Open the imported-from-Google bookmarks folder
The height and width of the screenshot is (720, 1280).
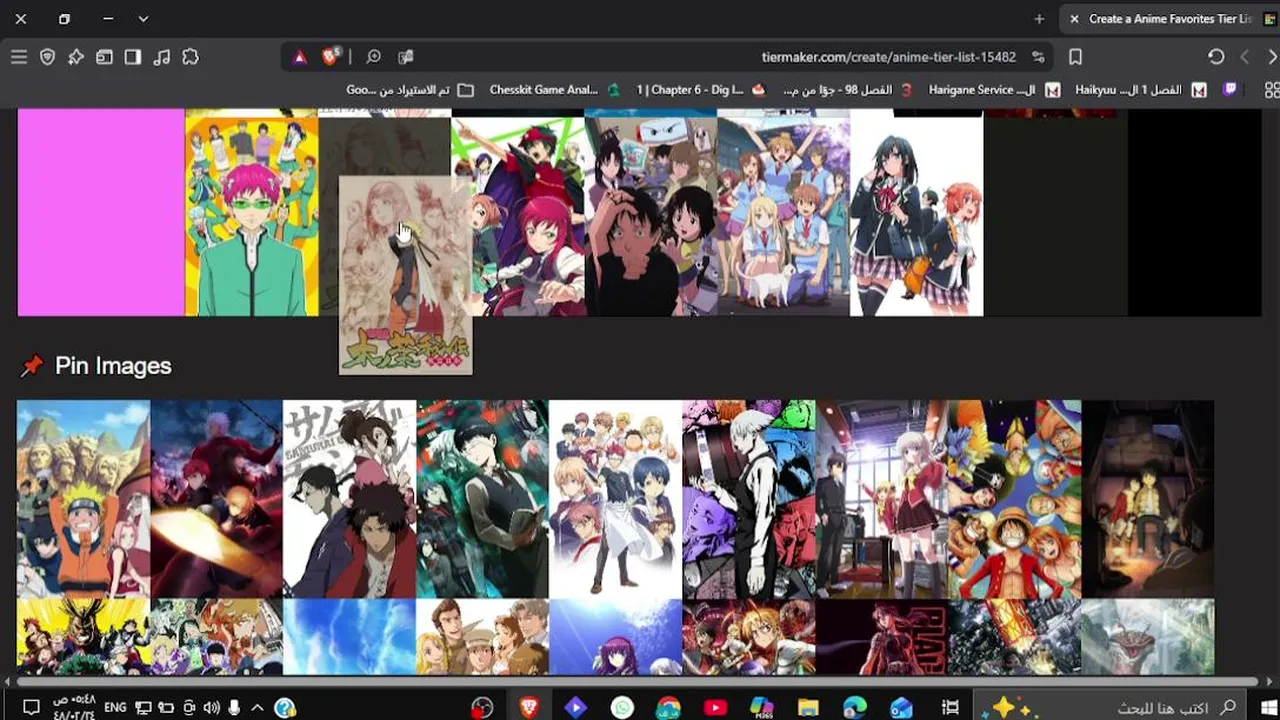(x=410, y=90)
